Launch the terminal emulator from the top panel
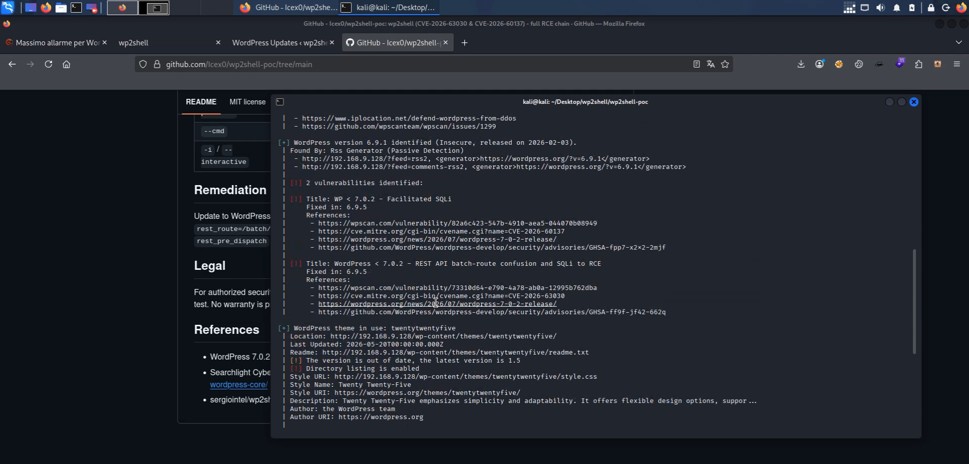Screen dimensions: 969x464 [76, 8]
